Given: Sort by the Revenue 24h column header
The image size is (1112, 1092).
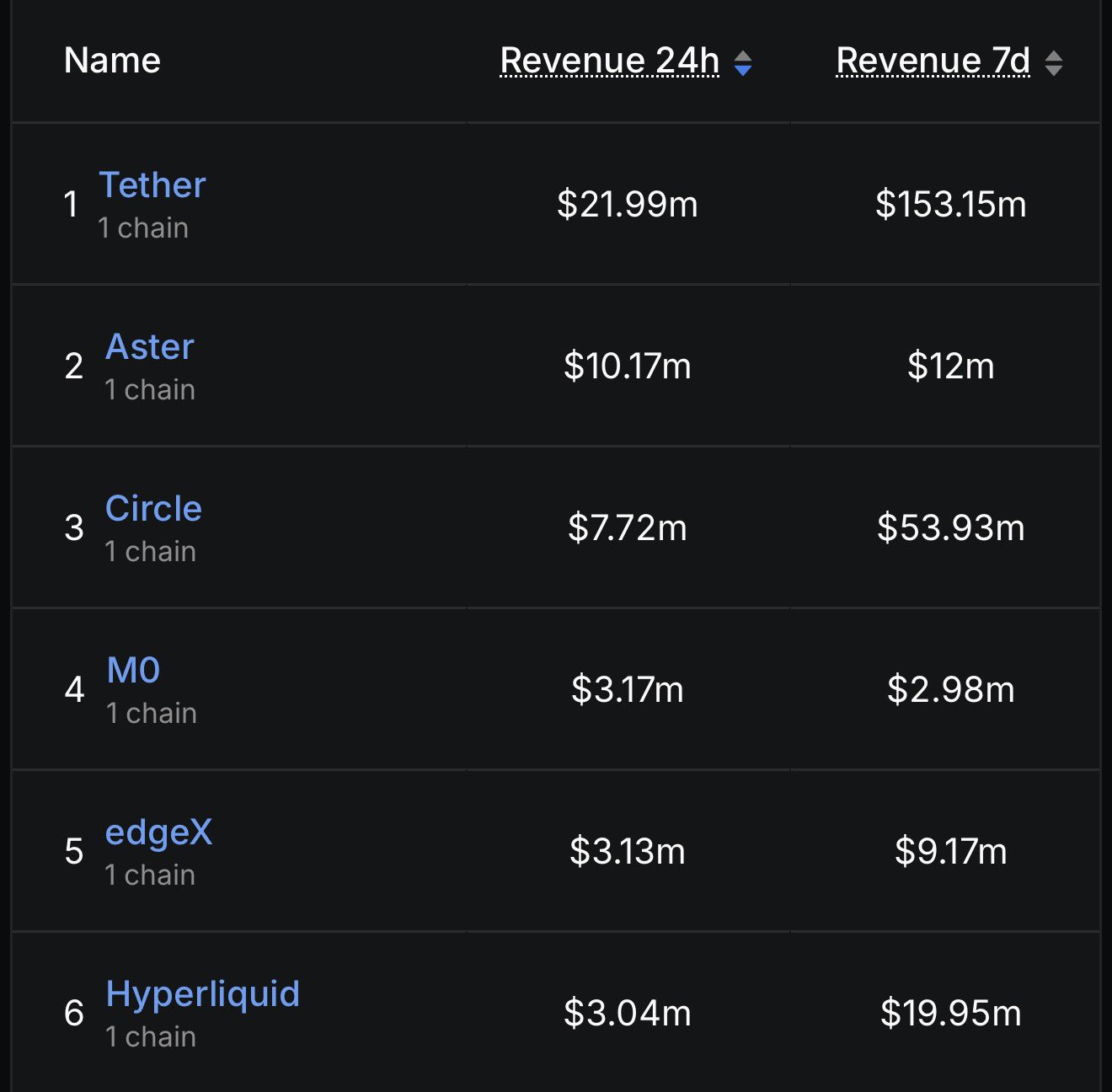Looking at the screenshot, I should click(x=609, y=61).
